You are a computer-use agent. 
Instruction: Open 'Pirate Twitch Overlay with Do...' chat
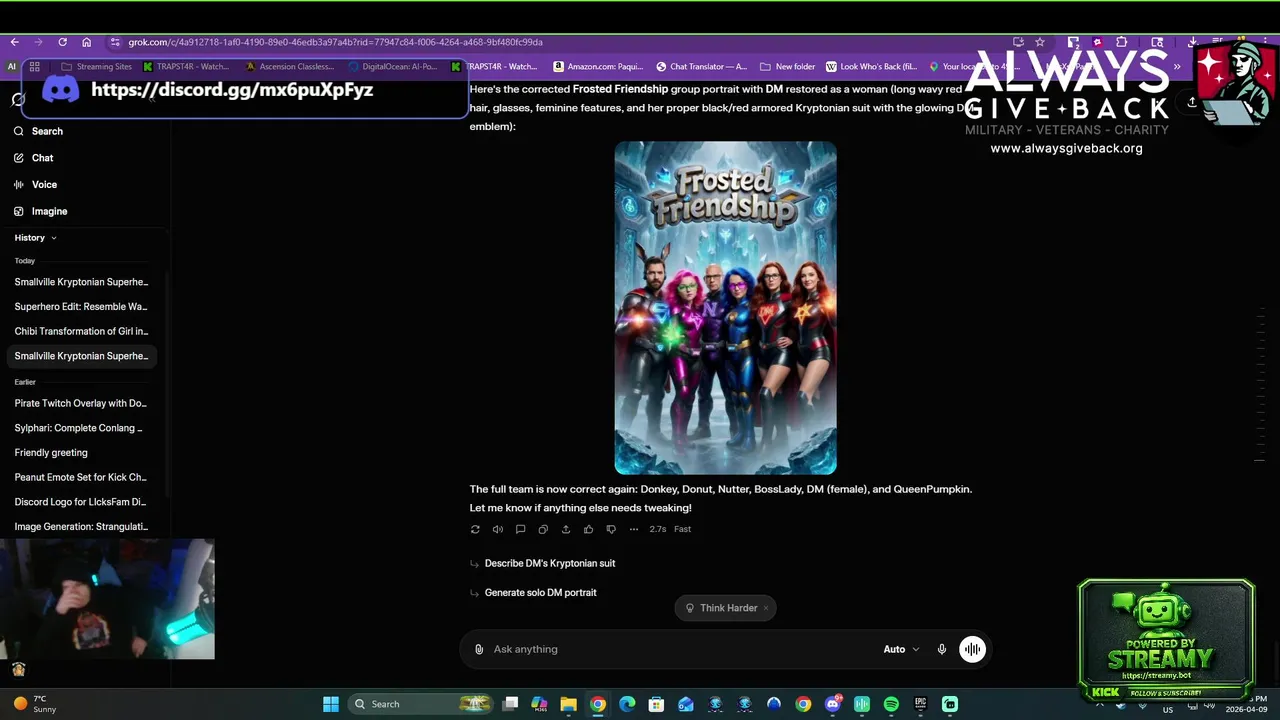81,403
